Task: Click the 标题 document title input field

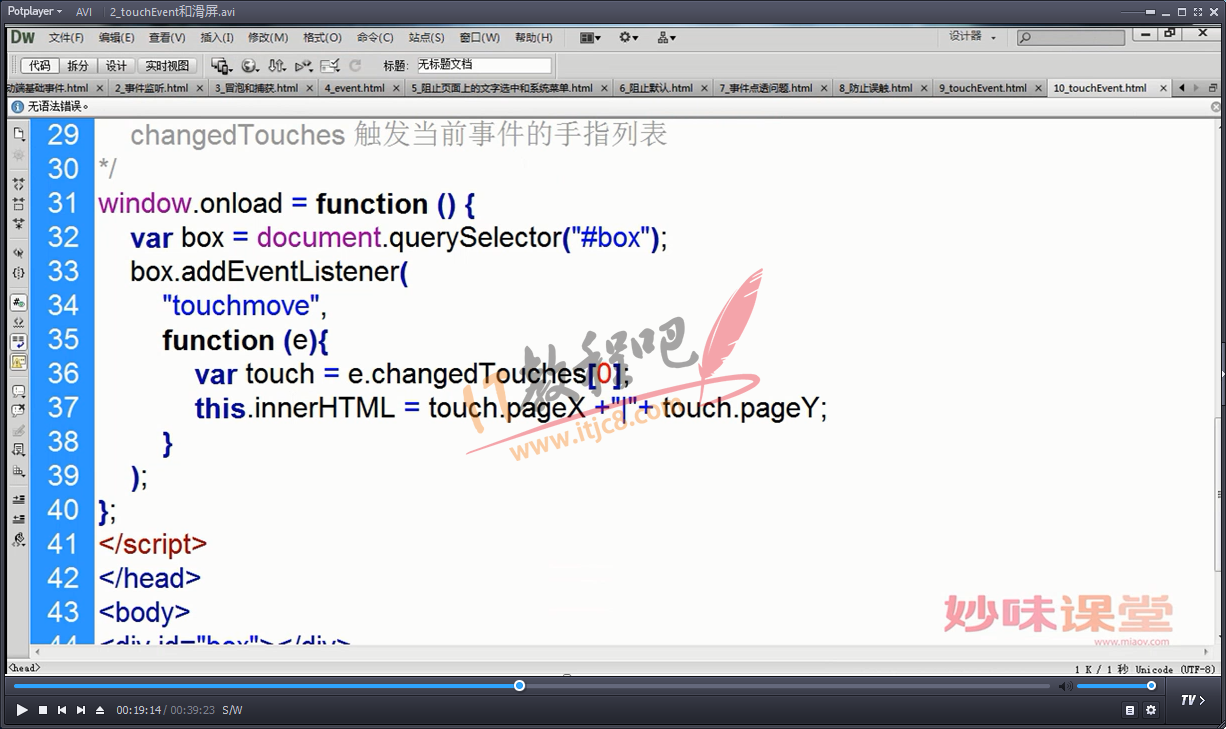Action: pyautogui.click(x=484, y=65)
